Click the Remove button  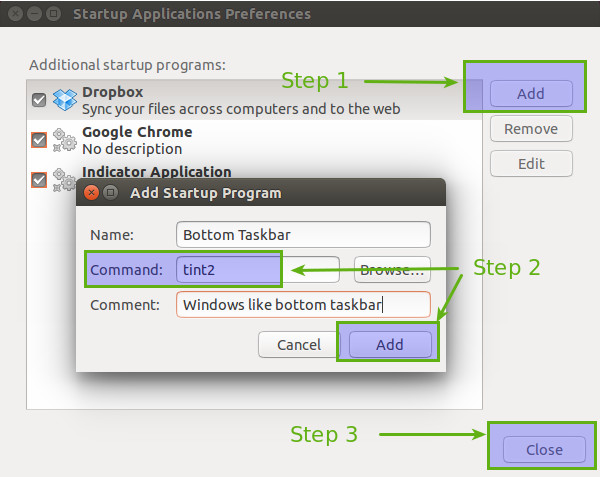[531, 129]
